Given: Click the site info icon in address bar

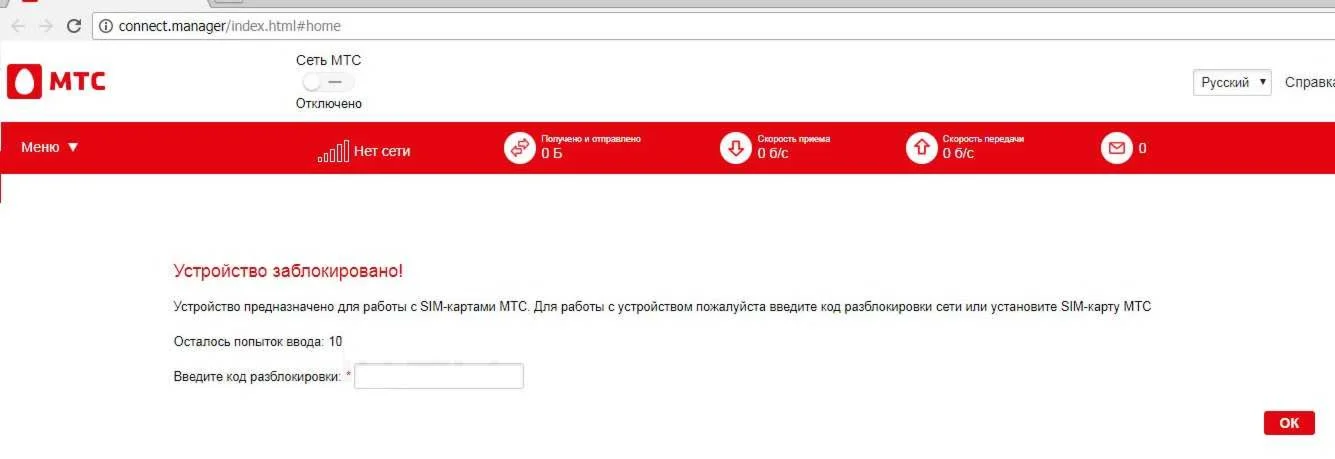Looking at the screenshot, I should tap(105, 26).
